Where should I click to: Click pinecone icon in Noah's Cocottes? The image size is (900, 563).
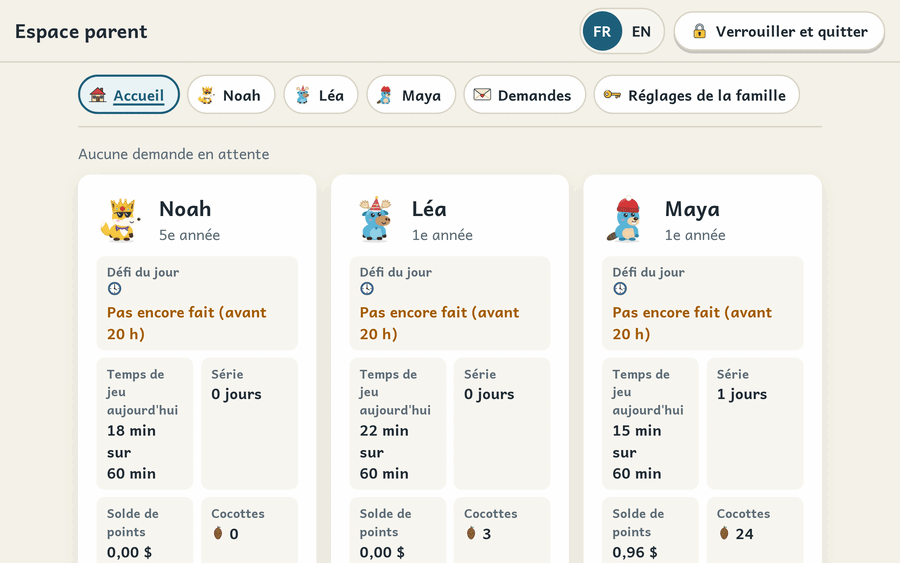(x=218, y=533)
